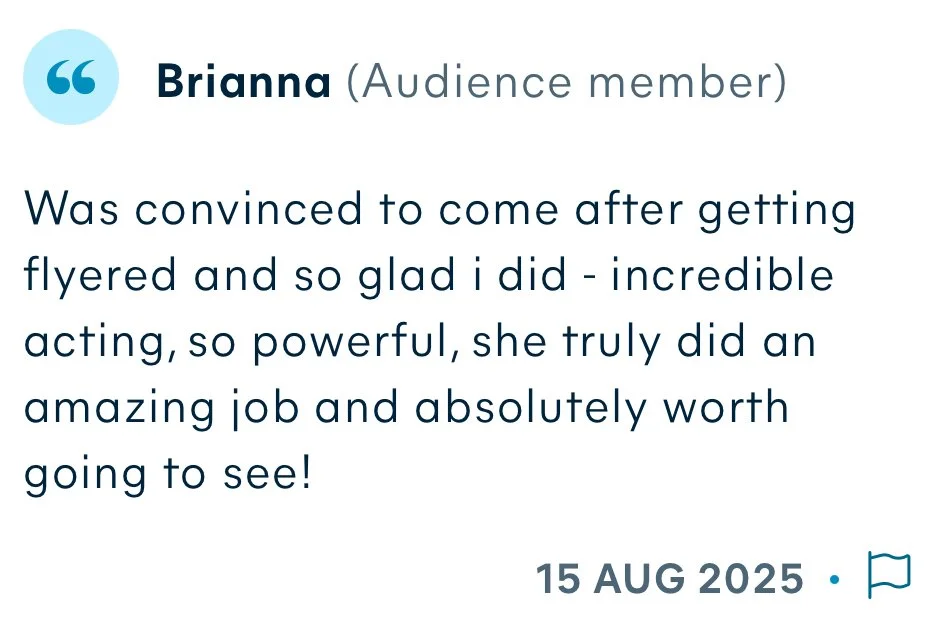Click the word 'incredible' in the review
Image resolution: width=938 pixels, height=644 pixels.
(721, 274)
